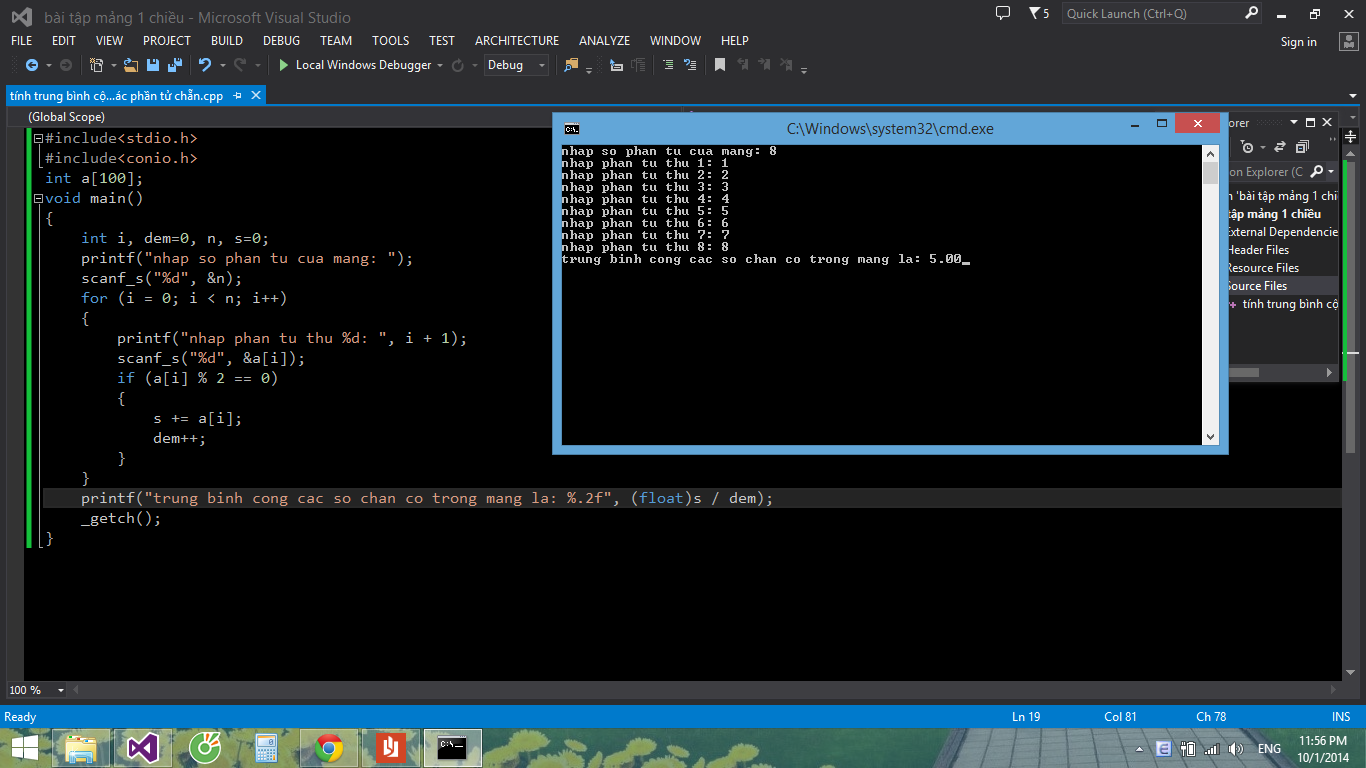Image resolution: width=1366 pixels, height=768 pixels.
Task: Open the ANALYZE menu
Action: [604, 41]
